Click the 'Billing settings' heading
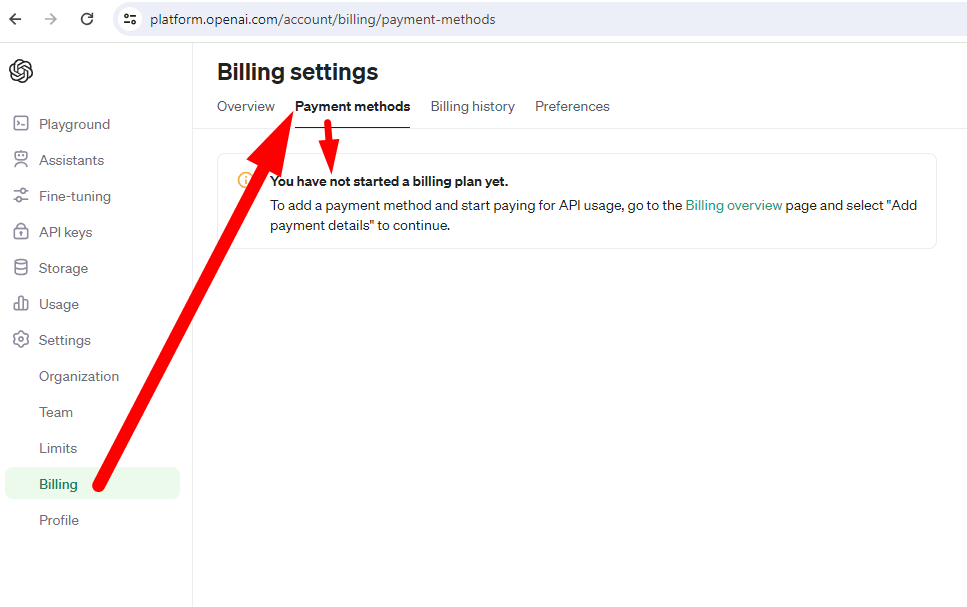 297,72
